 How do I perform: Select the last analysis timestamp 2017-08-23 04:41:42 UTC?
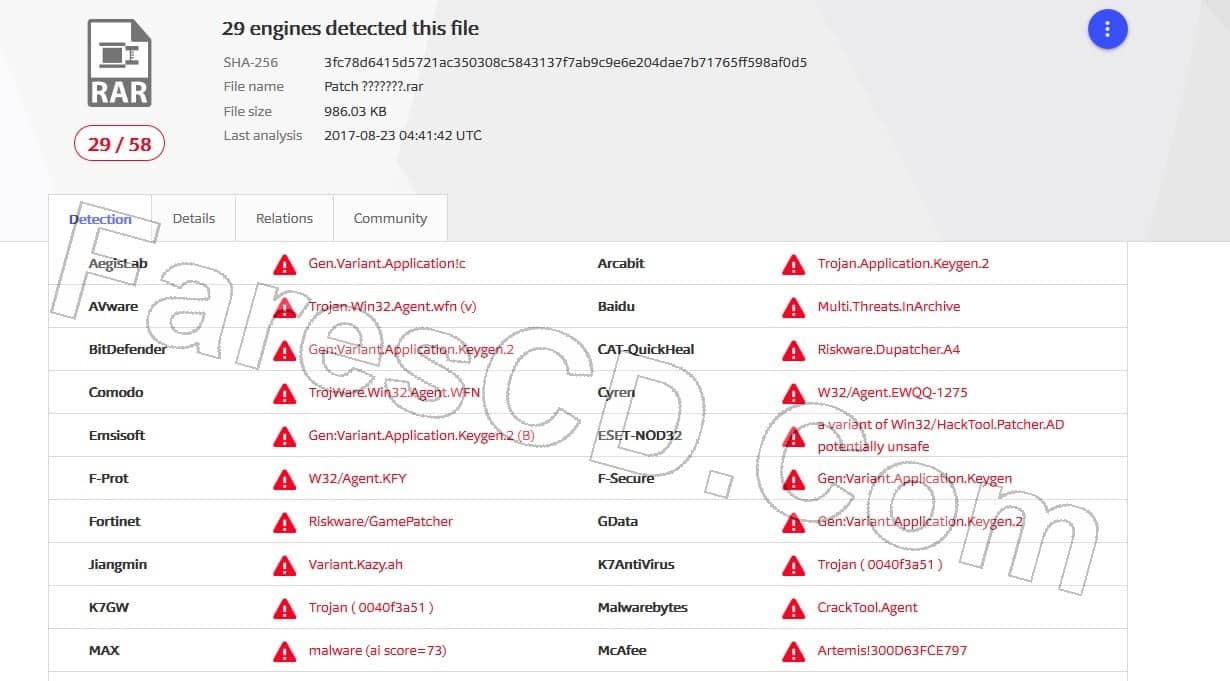[403, 135]
